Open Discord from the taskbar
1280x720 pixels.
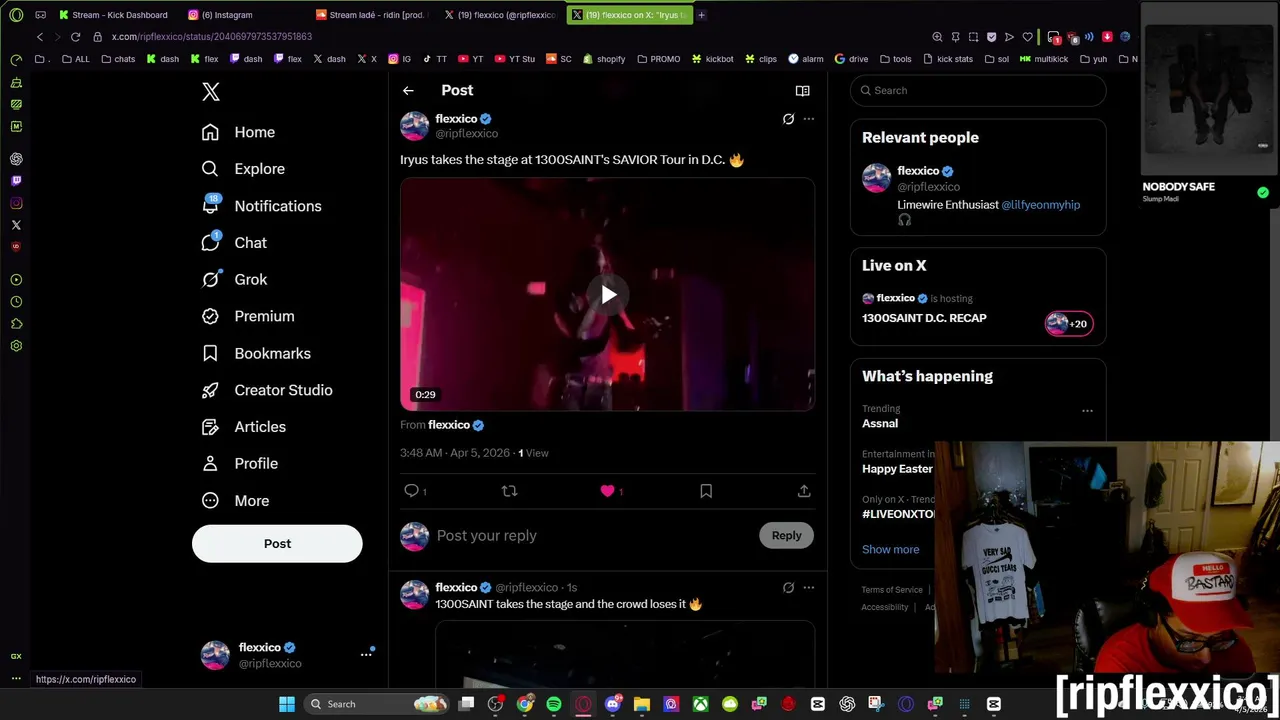point(612,704)
